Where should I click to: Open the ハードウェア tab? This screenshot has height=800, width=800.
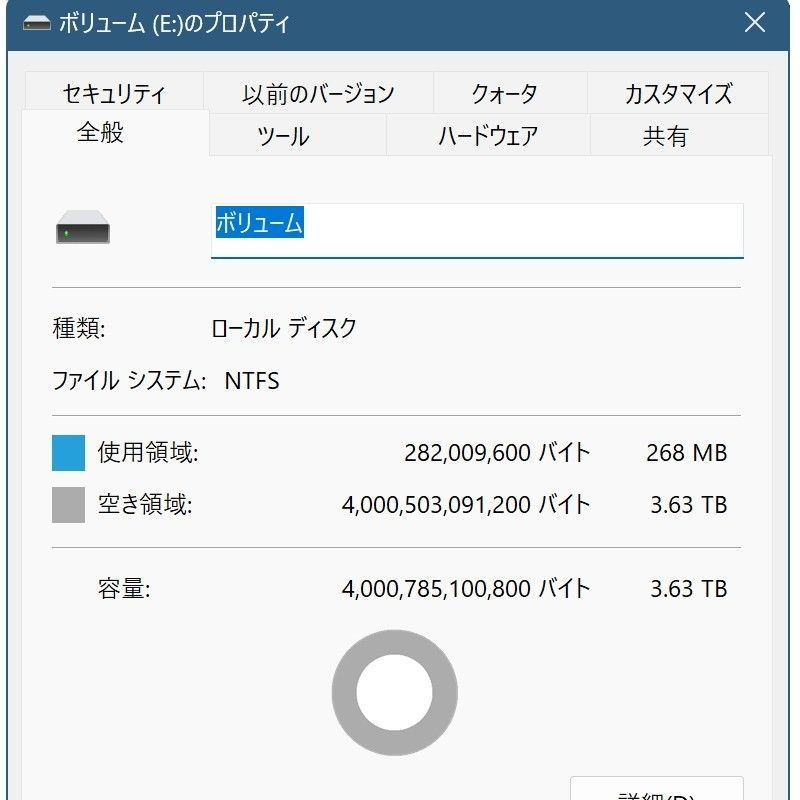[488, 136]
